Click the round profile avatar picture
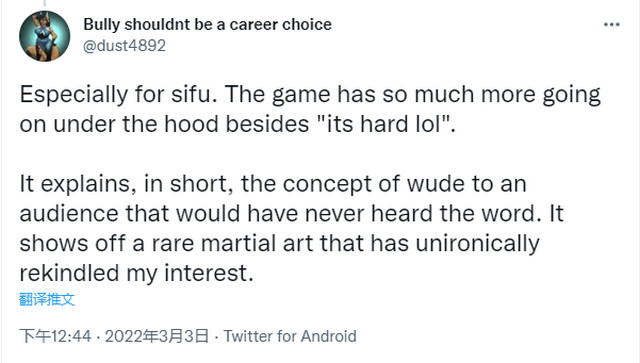 pos(44,36)
